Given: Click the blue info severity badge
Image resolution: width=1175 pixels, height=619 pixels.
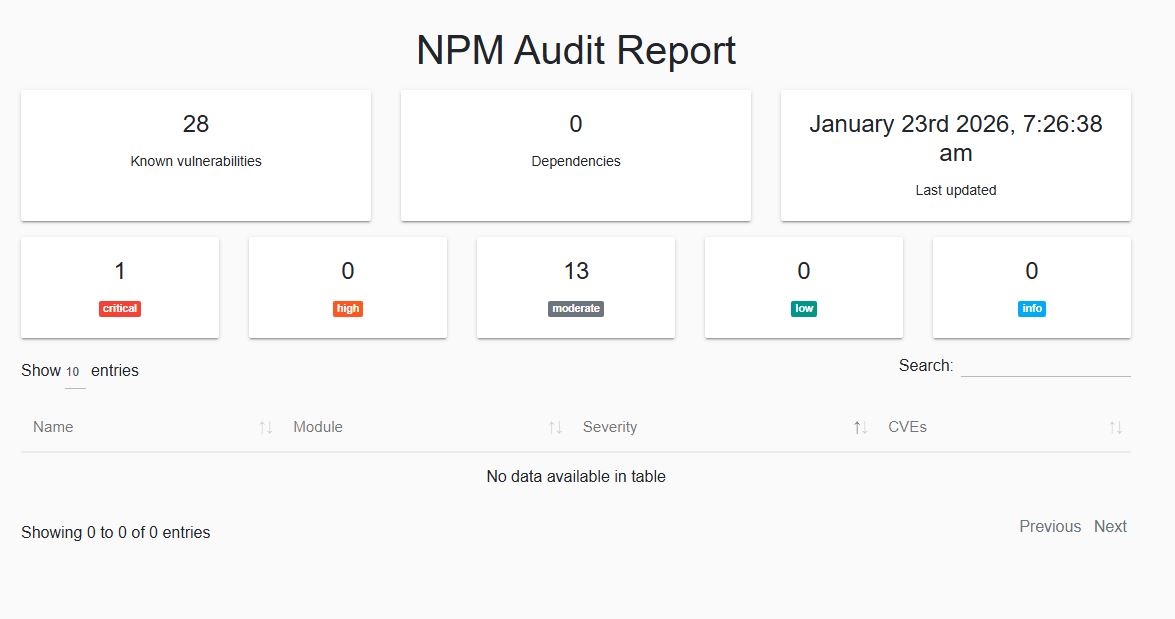Looking at the screenshot, I should coord(1032,309).
